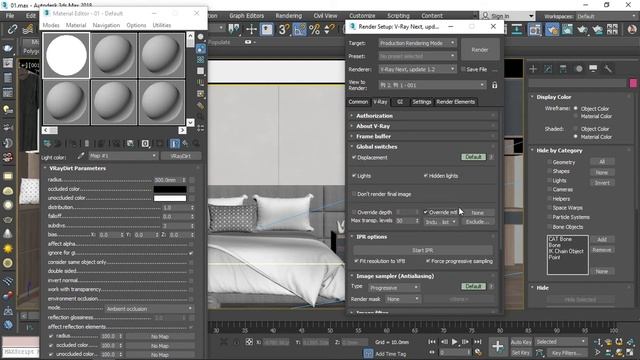Open the Motion tab in command panel
Image resolution: width=640 pixels, height=360 pixels.
tap(578, 69)
